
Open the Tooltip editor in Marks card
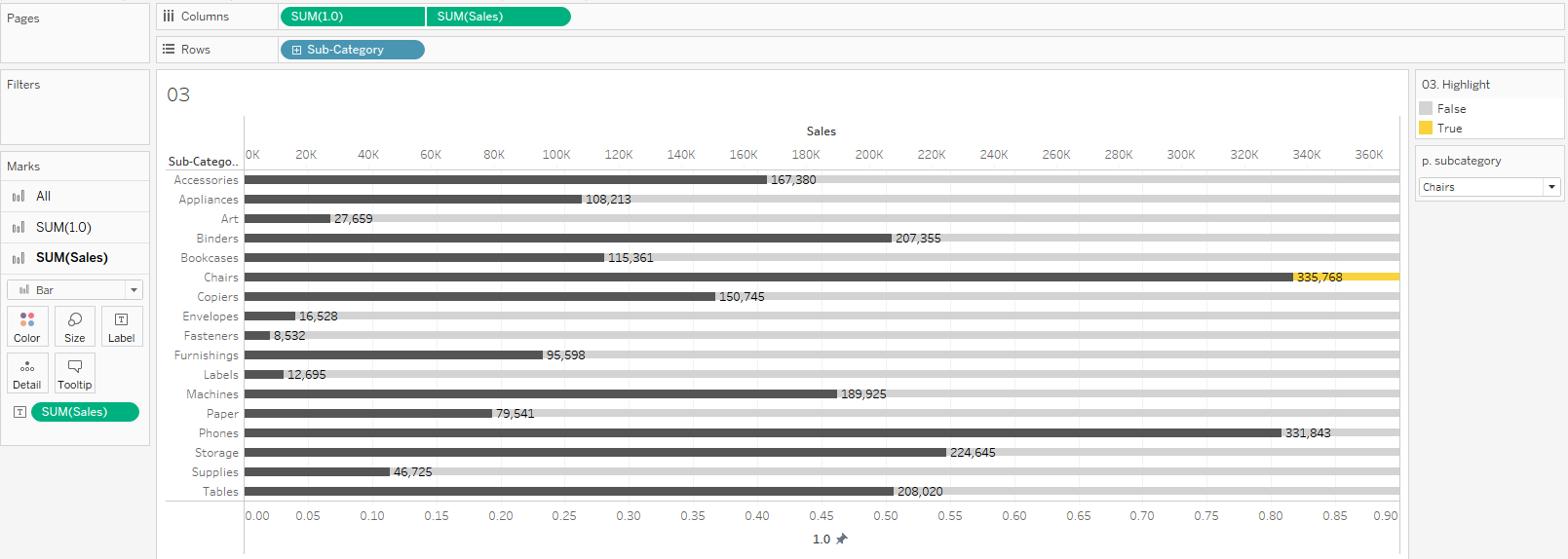75,373
